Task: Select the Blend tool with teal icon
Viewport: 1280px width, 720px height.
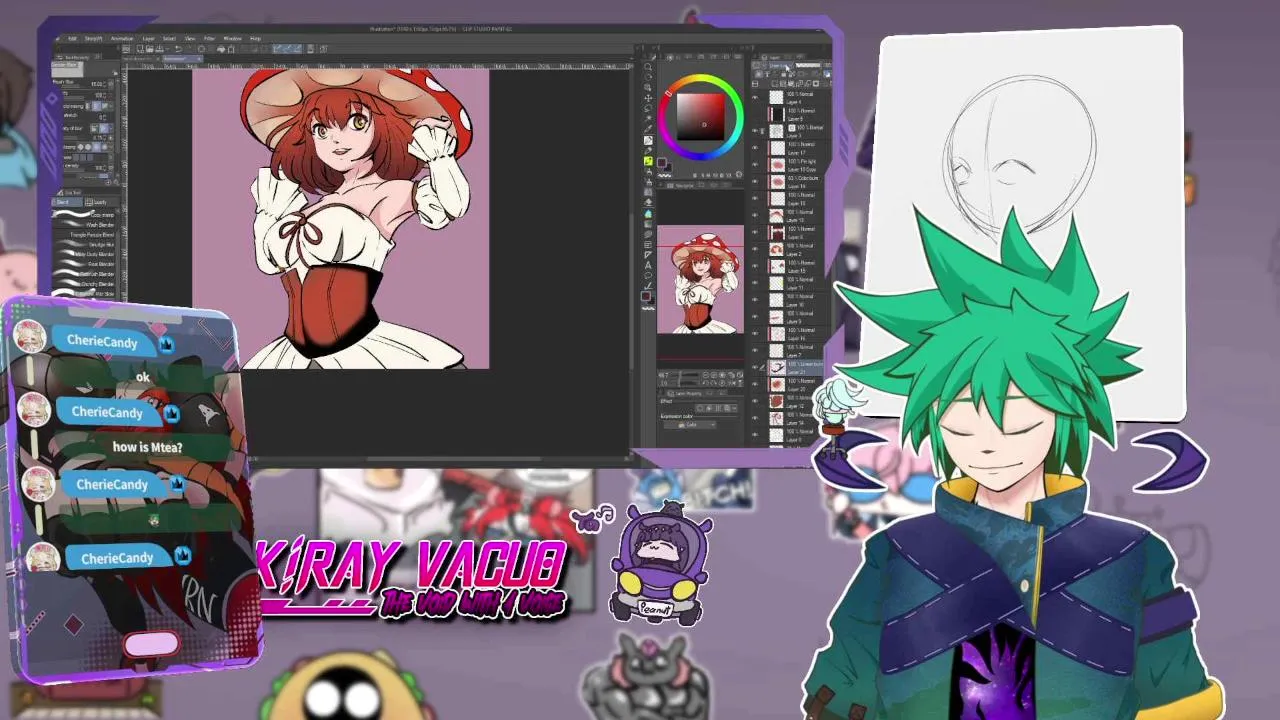Action: tap(648, 214)
